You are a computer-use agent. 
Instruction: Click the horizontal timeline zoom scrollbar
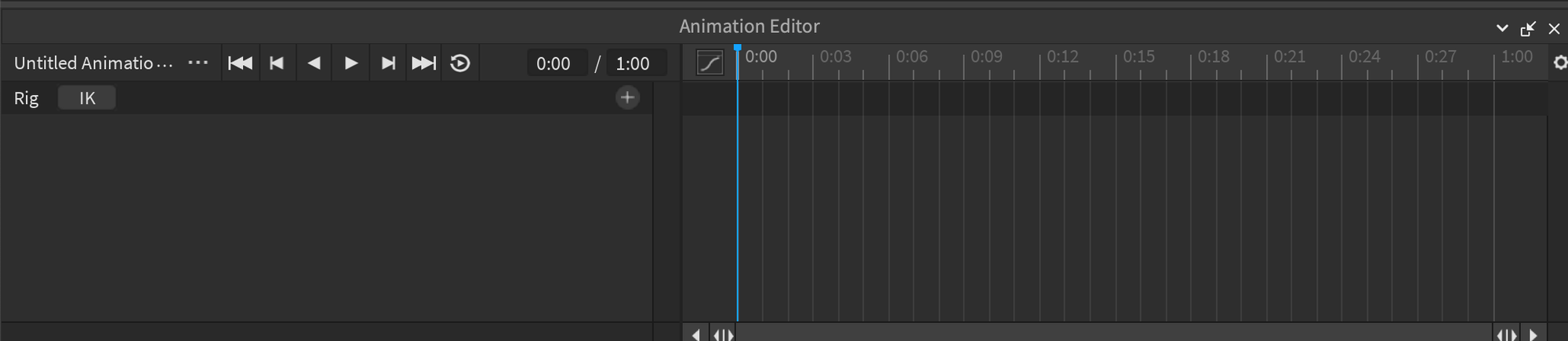[x=1114, y=335]
